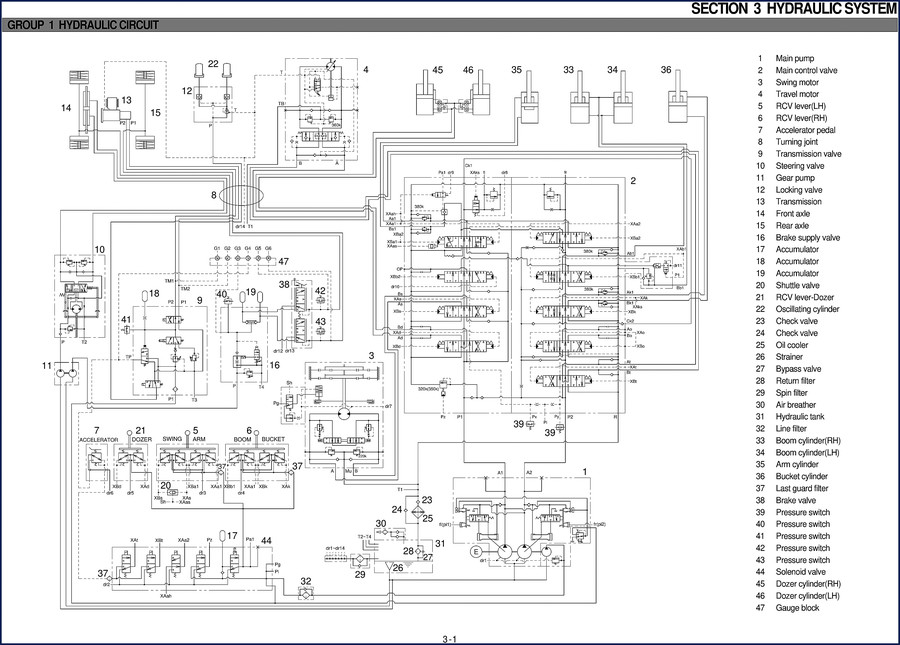Click 'Bucket cylinder' legend entry
The image size is (900, 645).
pyautogui.click(x=801, y=476)
